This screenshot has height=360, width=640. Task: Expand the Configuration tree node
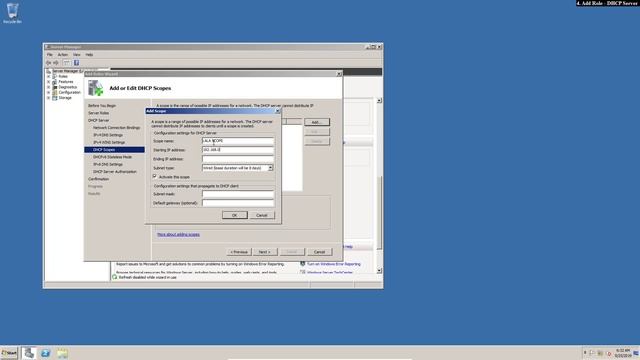[x=49, y=93]
